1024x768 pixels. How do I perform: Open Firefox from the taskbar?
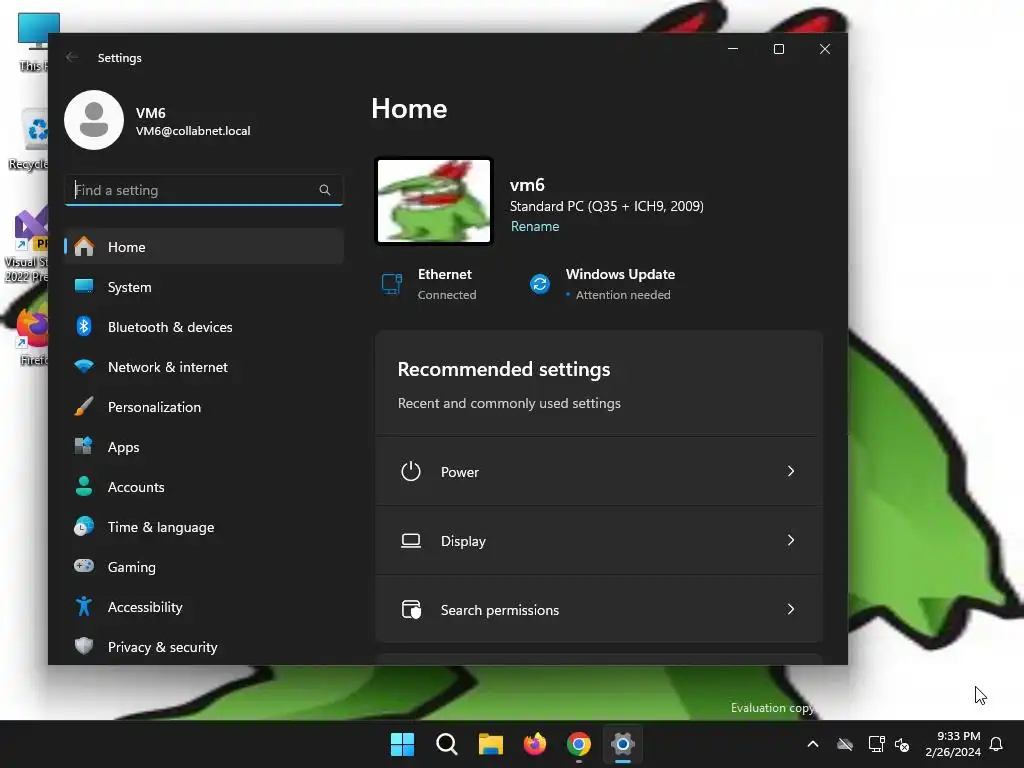click(535, 744)
